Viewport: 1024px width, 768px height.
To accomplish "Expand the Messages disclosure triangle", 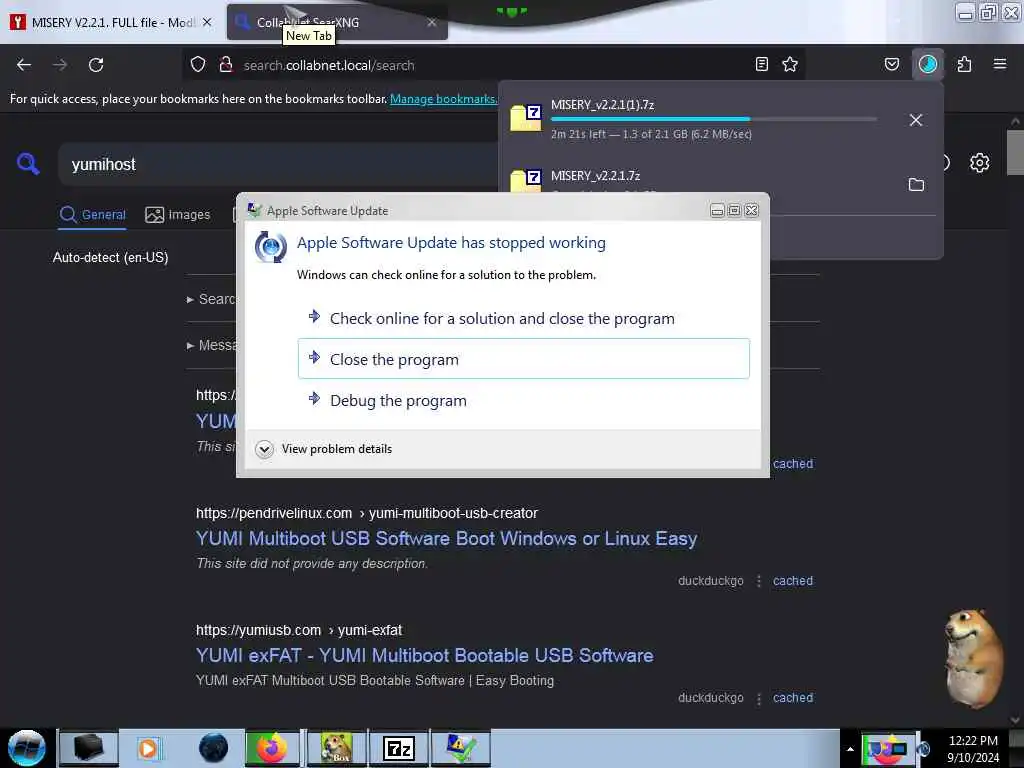I will tap(190, 345).
